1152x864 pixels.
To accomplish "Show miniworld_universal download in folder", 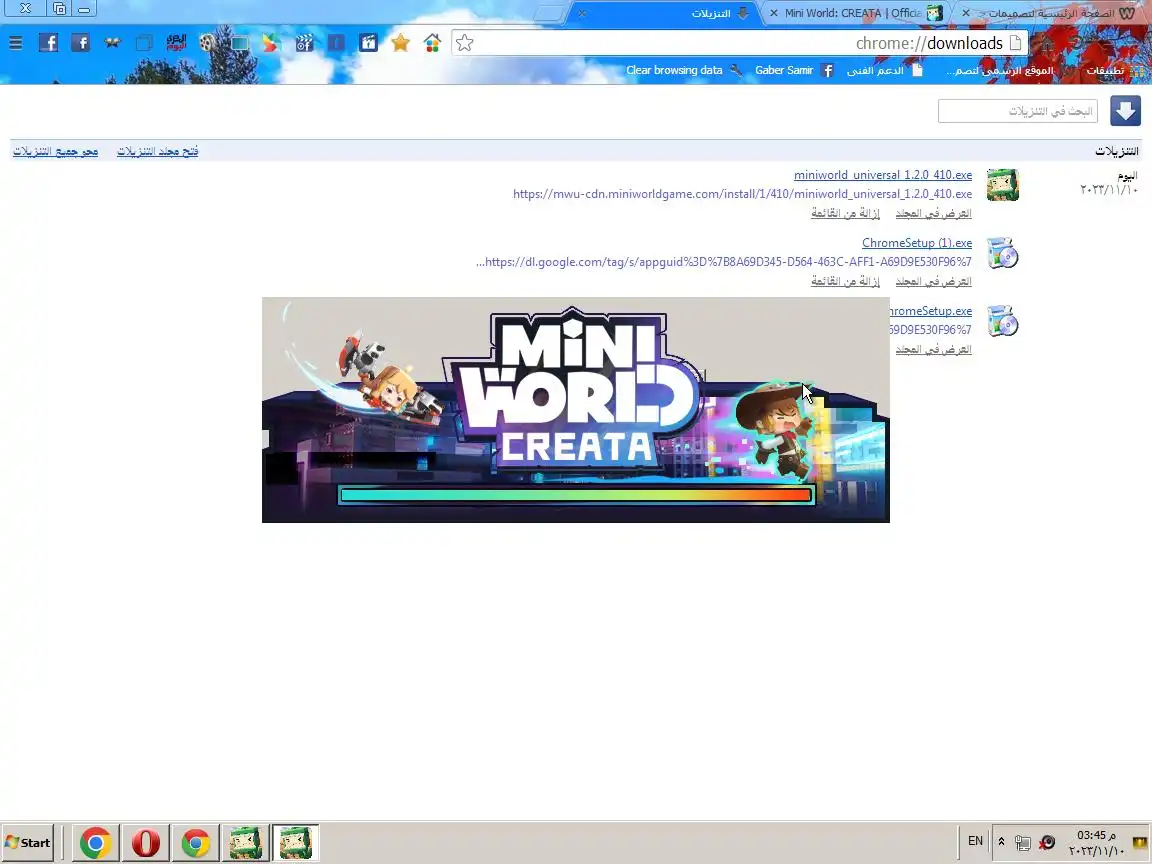I will [x=933, y=214].
